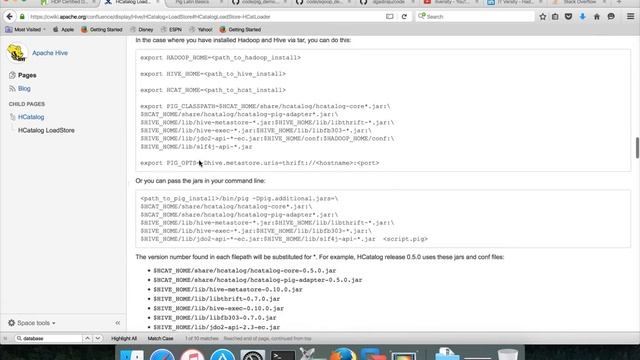Click the find bar 'database' input
Screen dimensions: 640x360
[48, 338]
